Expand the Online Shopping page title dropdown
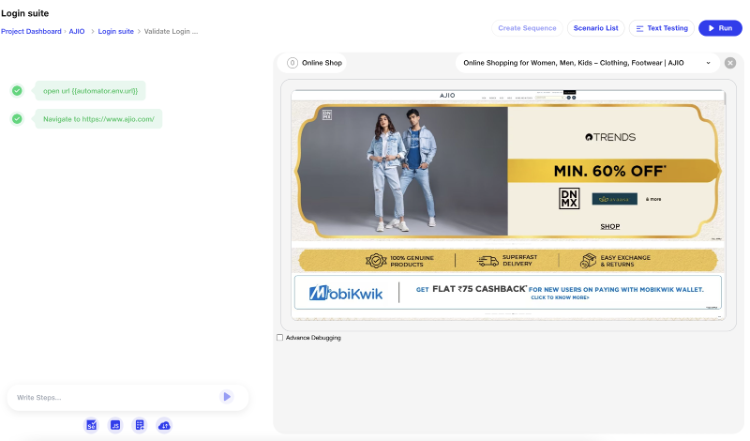 pos(708,63)
